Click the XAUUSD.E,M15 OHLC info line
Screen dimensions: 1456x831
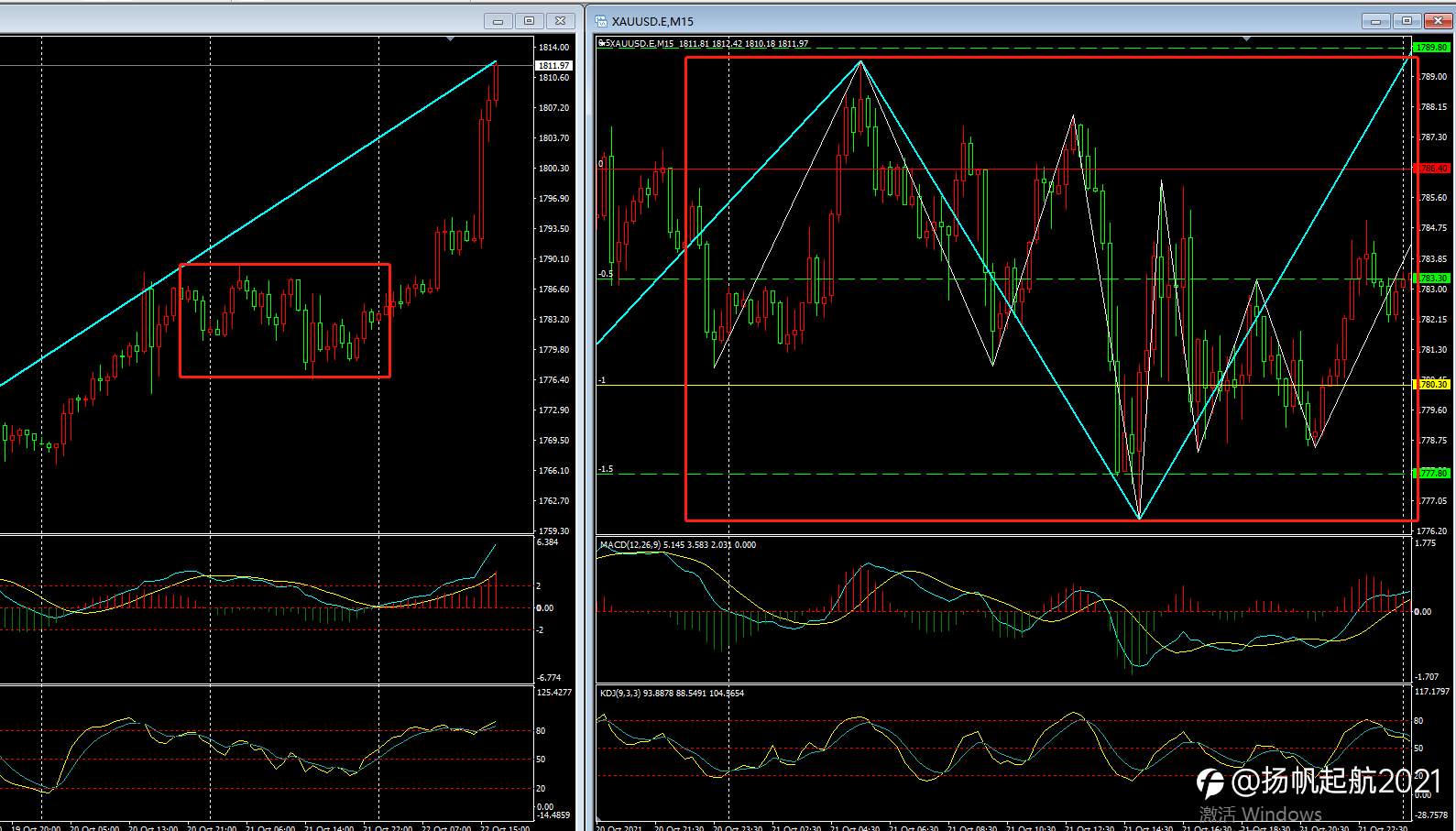706,43
